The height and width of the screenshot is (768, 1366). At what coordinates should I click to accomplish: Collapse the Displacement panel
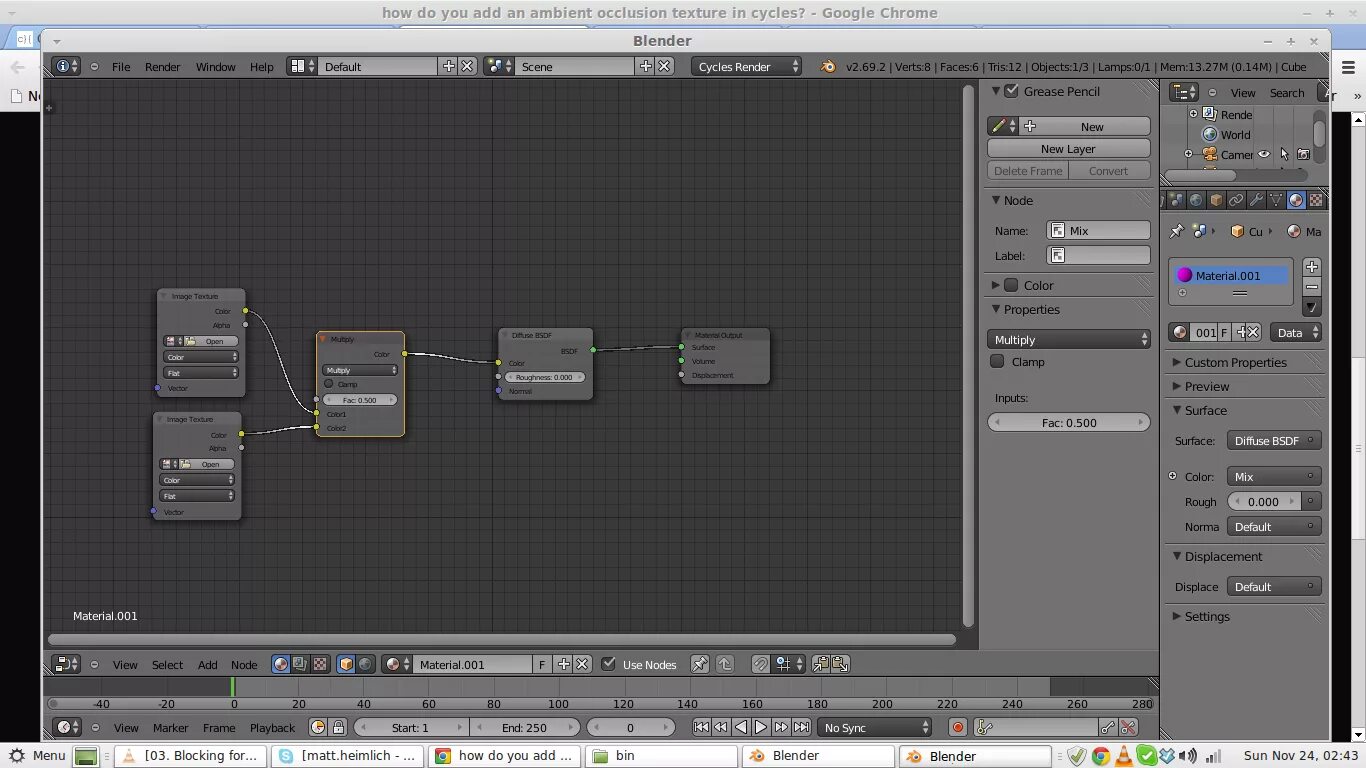[1176, 556]
